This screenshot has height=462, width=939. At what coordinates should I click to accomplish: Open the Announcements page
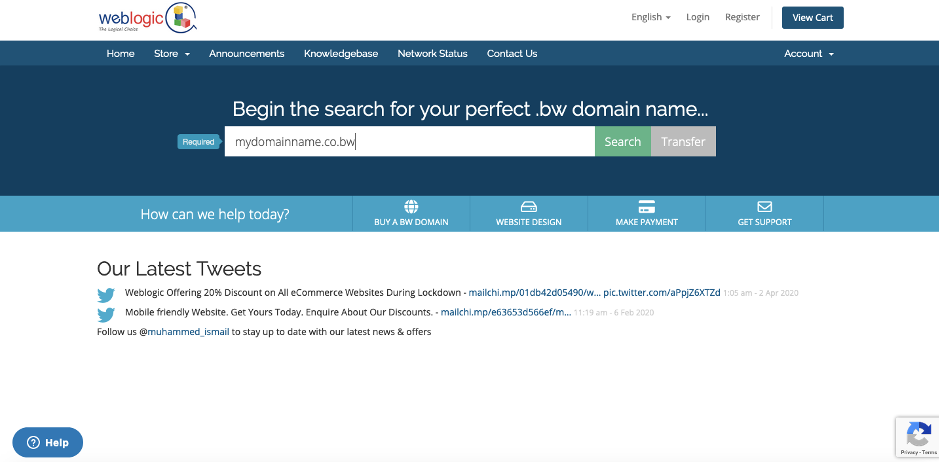click(x=247, y=53)
